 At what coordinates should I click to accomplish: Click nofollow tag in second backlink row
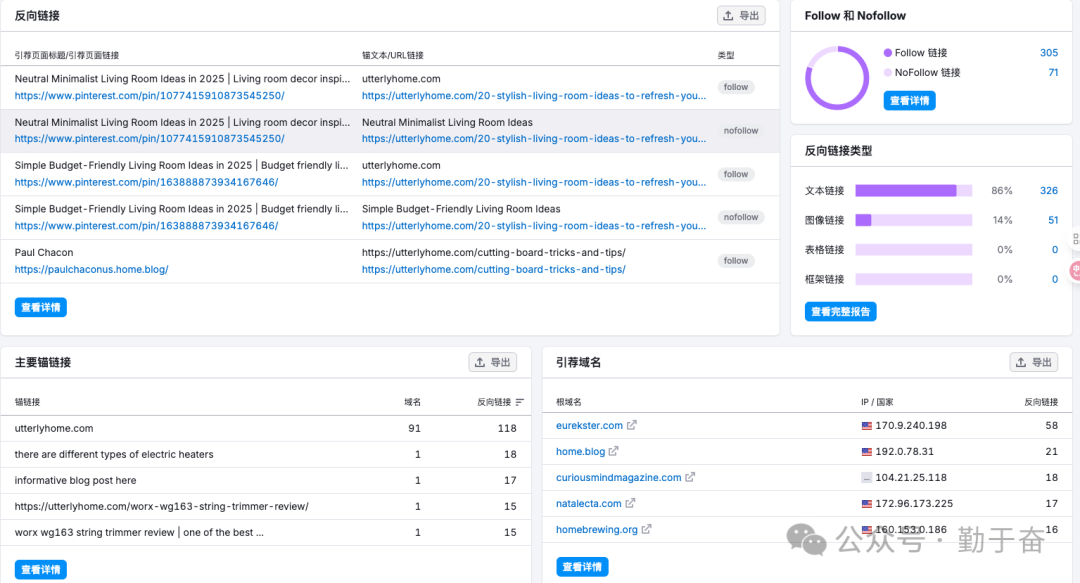click(740, 130)
